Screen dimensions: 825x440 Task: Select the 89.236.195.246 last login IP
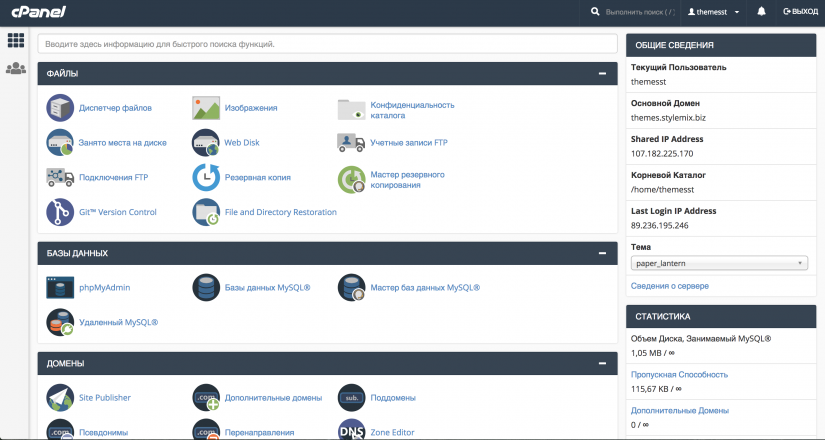(659, 225)
